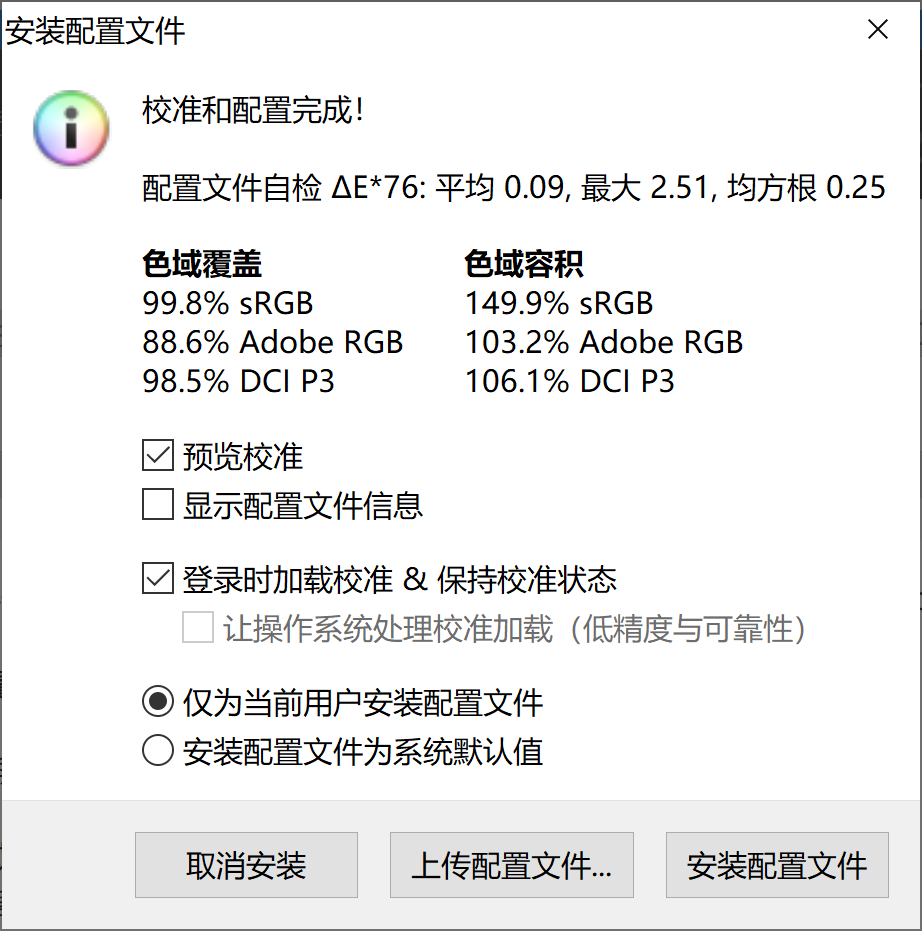Enable the 显示配置文件信息 checkbox
This screenshot has height=931, width=922.
pyautogui.click(x=158, y=505)
